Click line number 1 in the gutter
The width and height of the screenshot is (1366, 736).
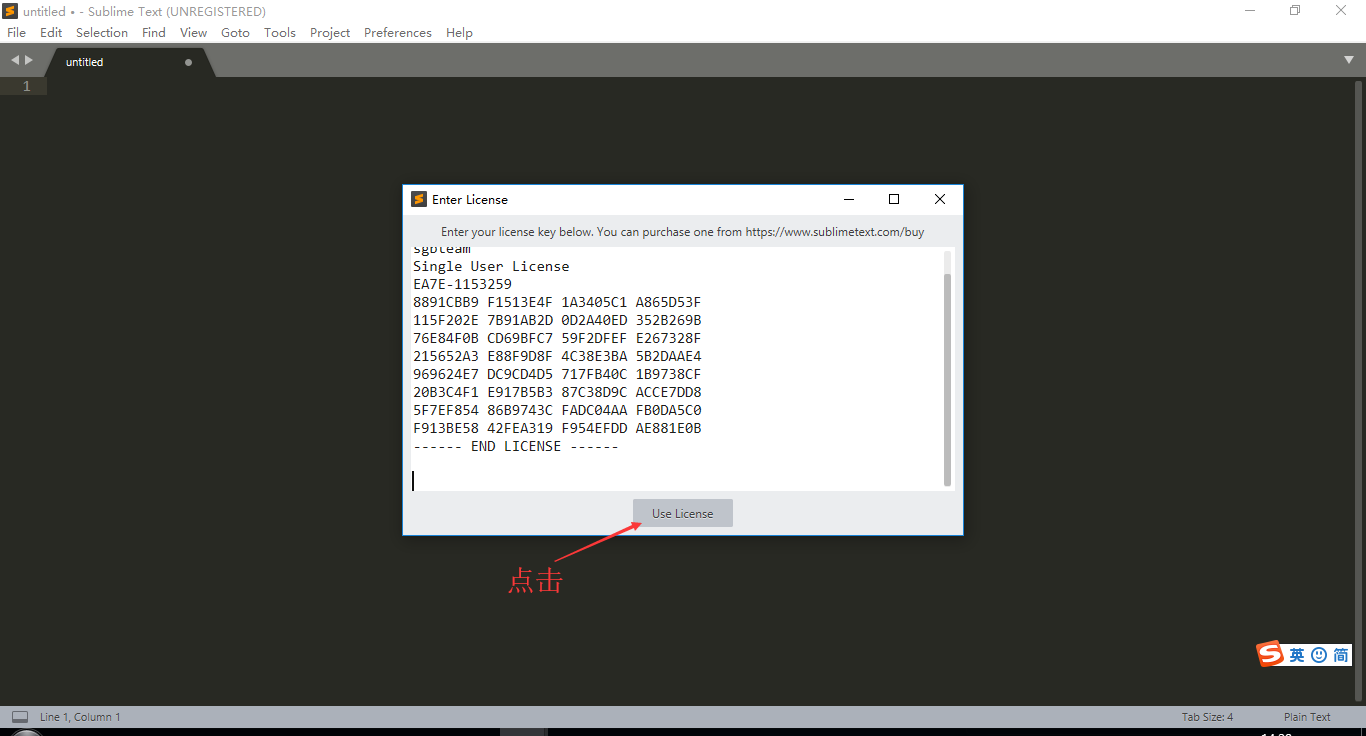point(27,86)
